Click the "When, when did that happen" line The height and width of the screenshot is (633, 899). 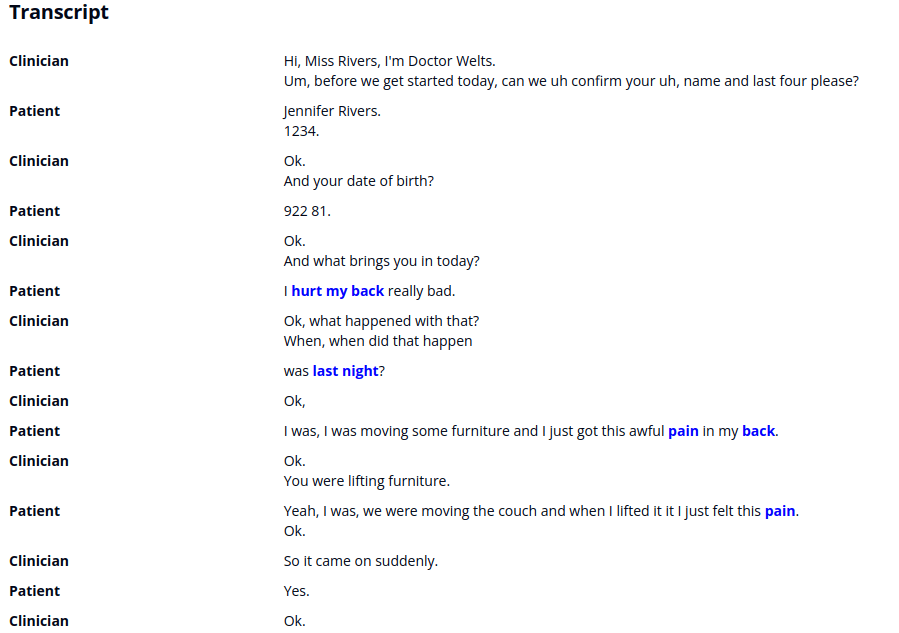[x=377, y=341]
